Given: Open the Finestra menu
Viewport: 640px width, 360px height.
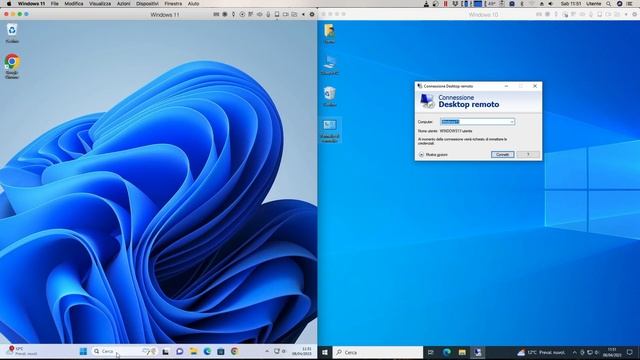Looking at the screenshot, I should point(173,4).
